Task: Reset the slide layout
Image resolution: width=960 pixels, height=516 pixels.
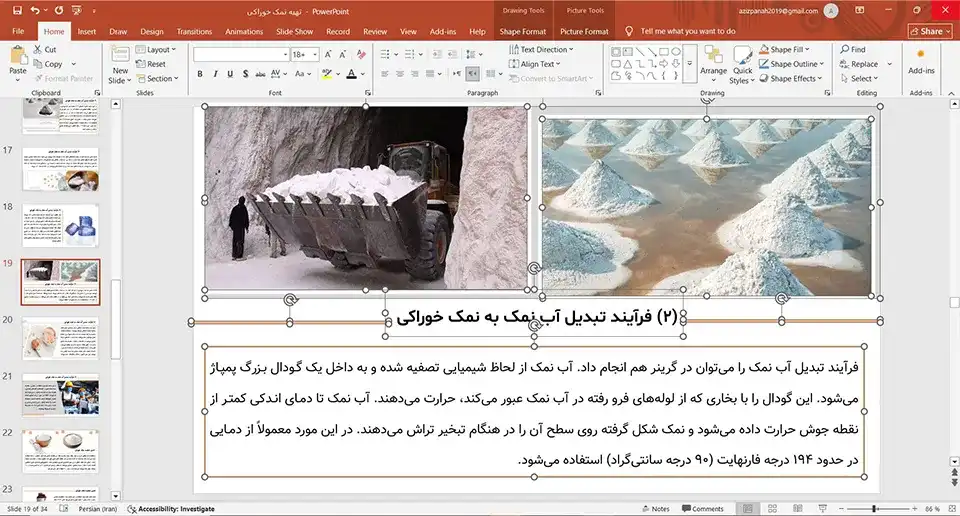Action: (151, 64)
